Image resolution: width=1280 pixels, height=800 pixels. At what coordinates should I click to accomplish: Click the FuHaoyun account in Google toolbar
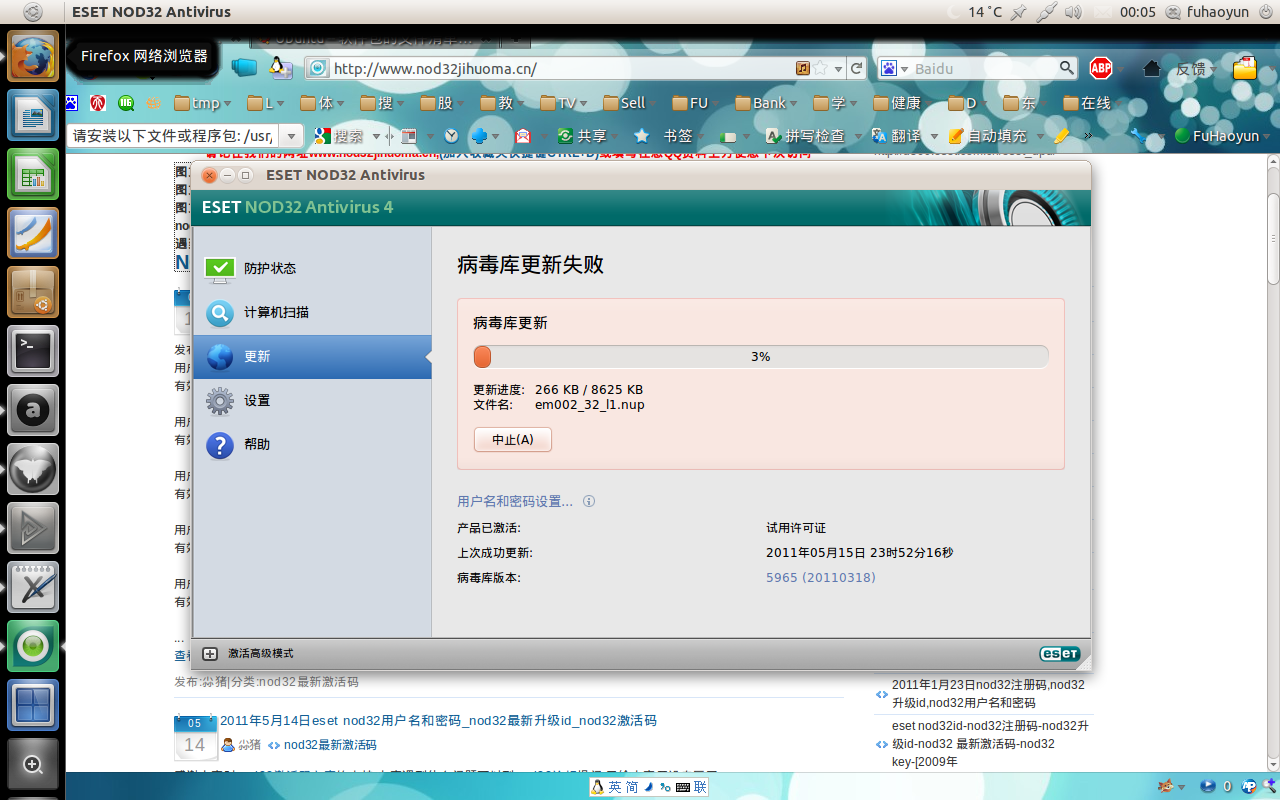[1218, 136]
